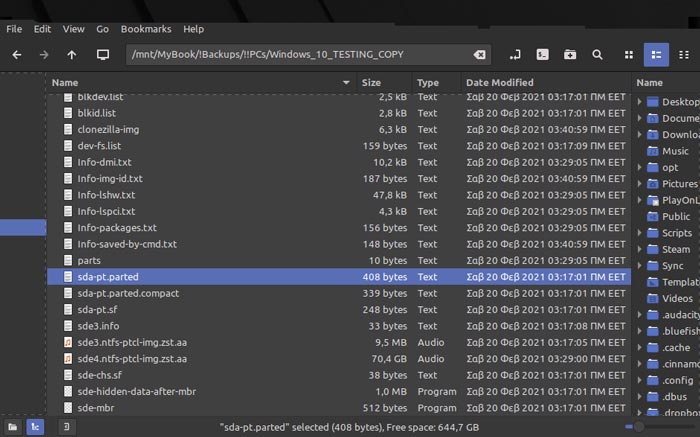
Task: Open the View menu
Action: pos(74,29)
